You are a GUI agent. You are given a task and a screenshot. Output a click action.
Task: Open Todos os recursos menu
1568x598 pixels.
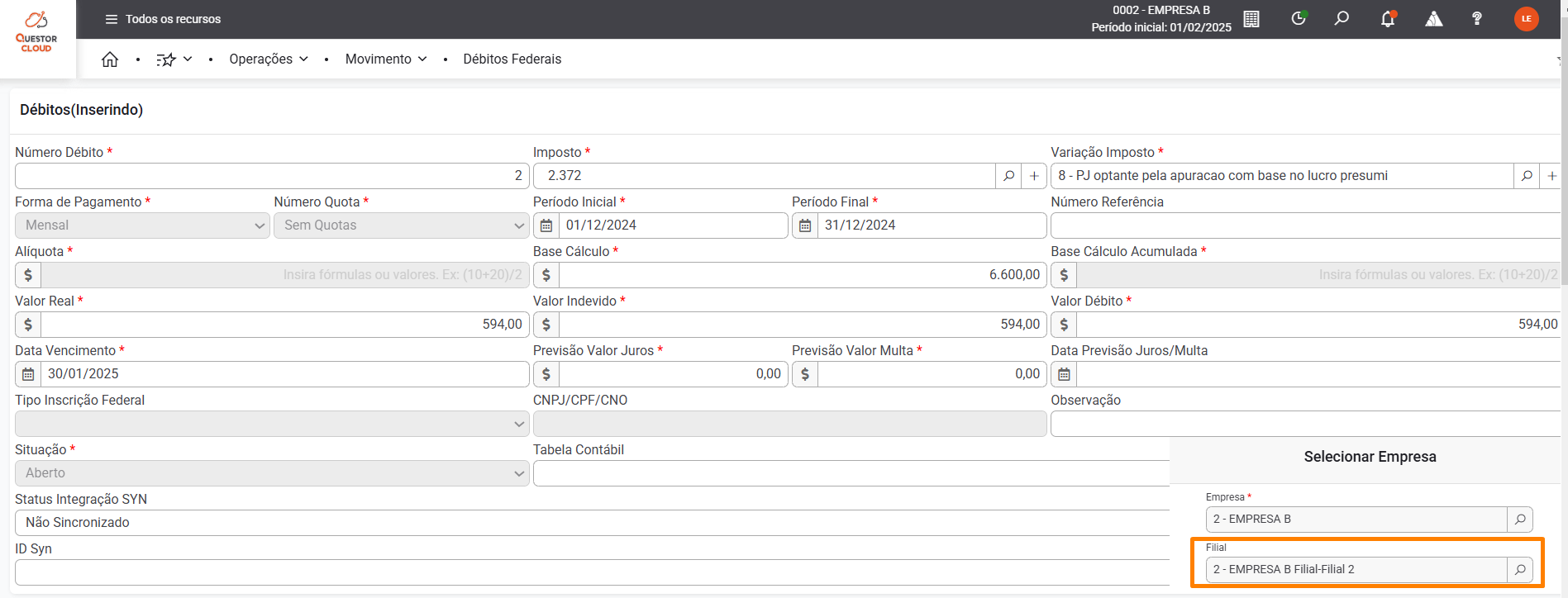click(163, 19)
